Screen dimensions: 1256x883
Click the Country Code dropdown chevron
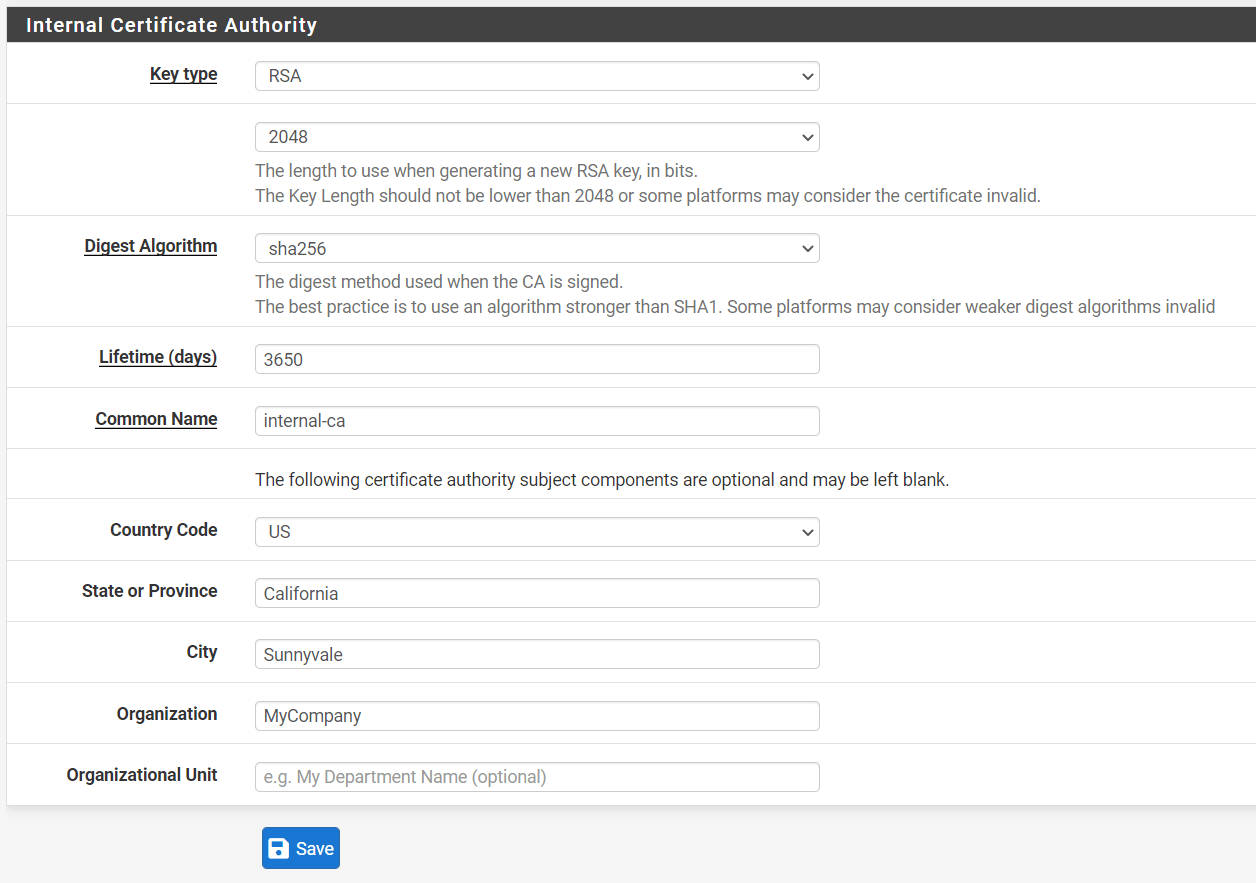806,532
